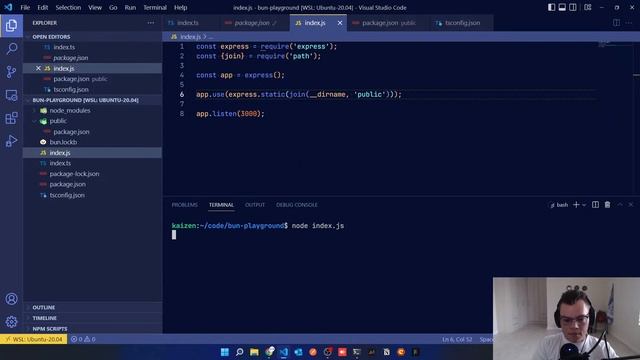Toggle primary side bar layout icon

coord(551,7)
